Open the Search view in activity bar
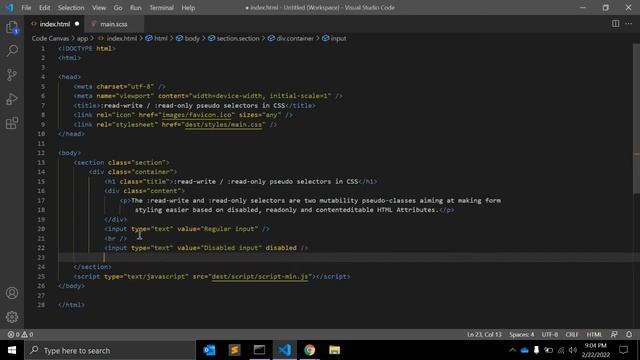640x360 pixels. (x=12, y=51)
